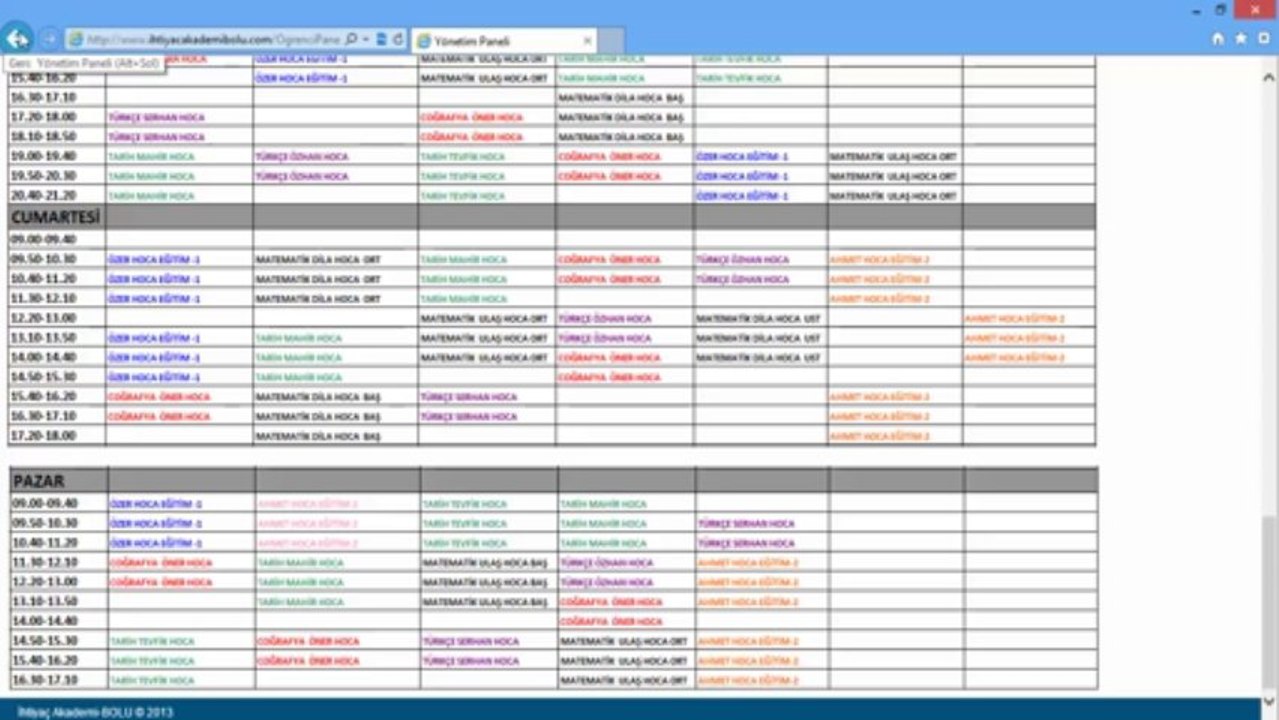Click the 19.50-20.30 time cell

pyautogui.click(x=57, y=176)
